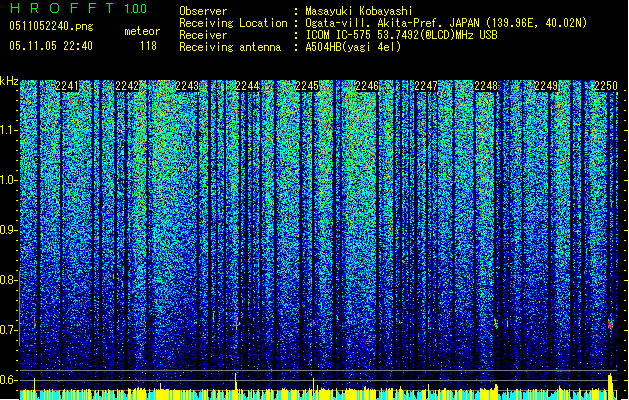Click the Receiving Location label
Viewport: 629px width, 400px height.
233,23
